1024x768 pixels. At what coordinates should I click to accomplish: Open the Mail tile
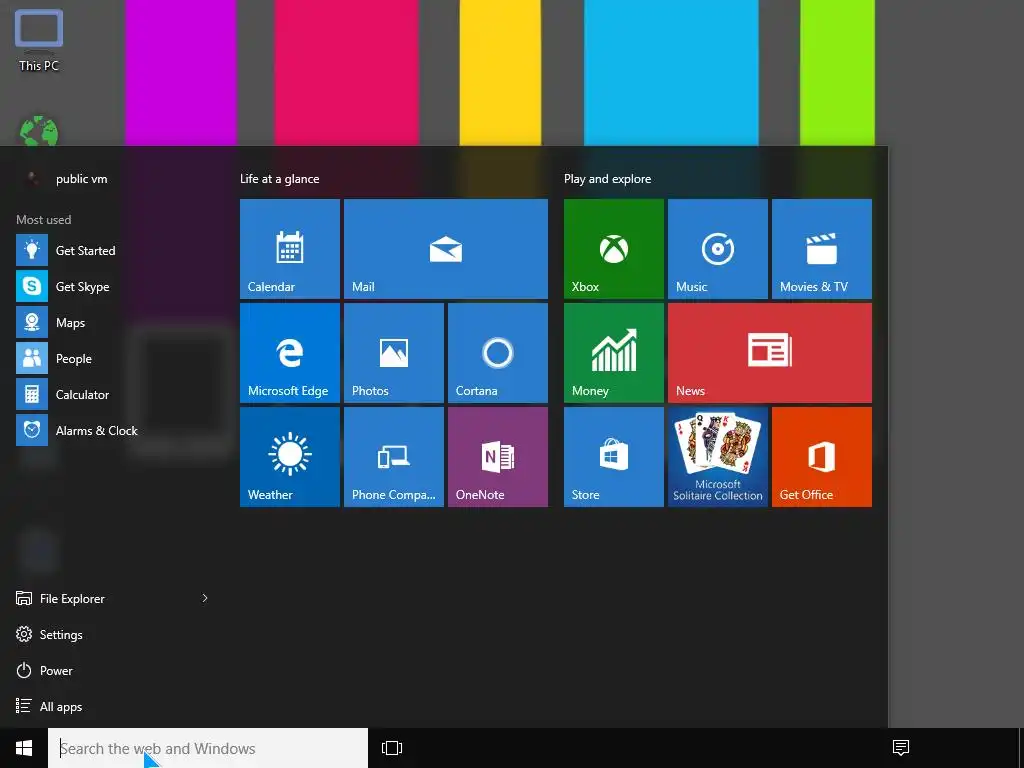445,249
